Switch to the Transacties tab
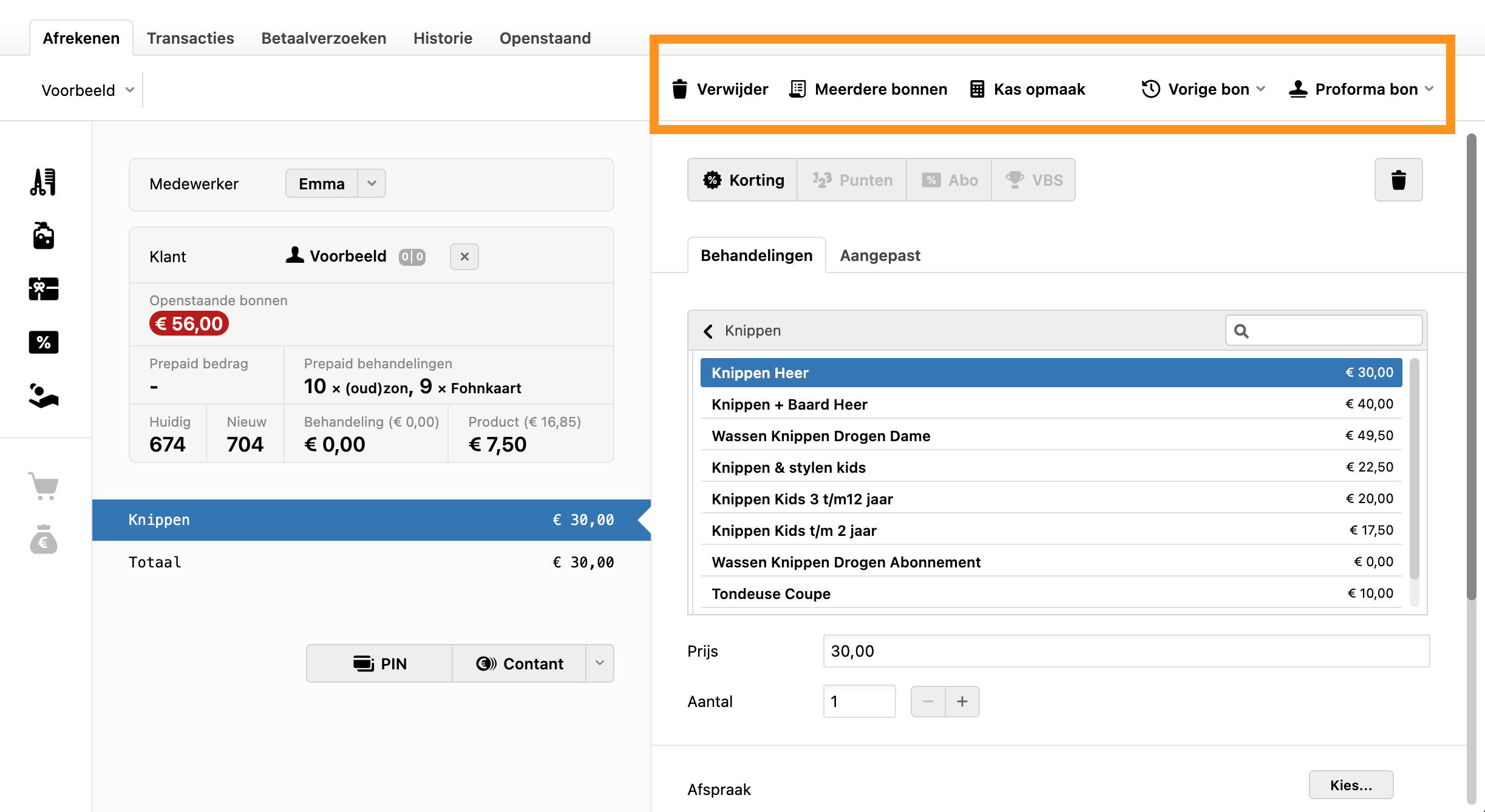The width and height of the screenshot is (1485, 812). (x=190, y=38)
